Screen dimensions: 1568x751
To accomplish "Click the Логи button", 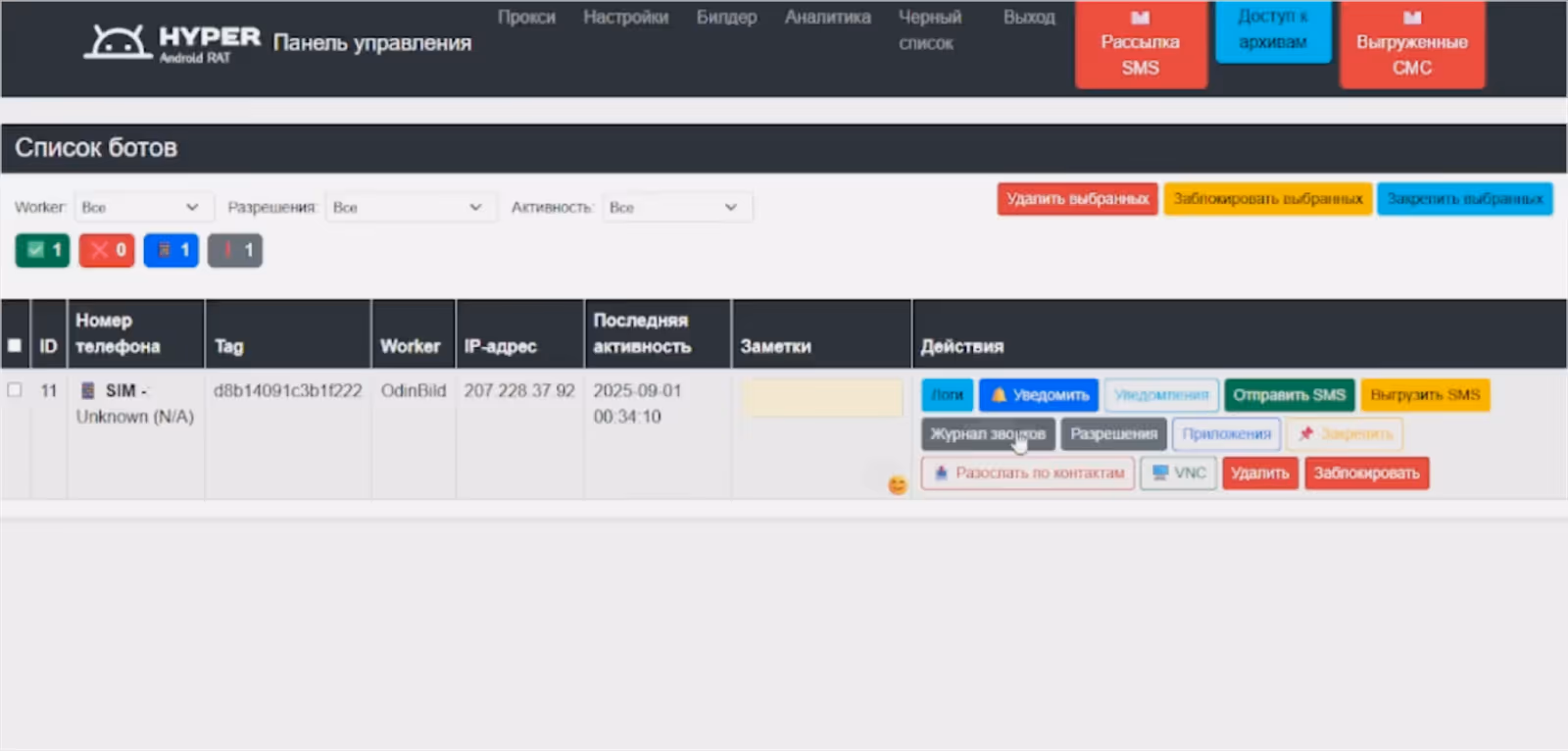I will tap(947, 395).
